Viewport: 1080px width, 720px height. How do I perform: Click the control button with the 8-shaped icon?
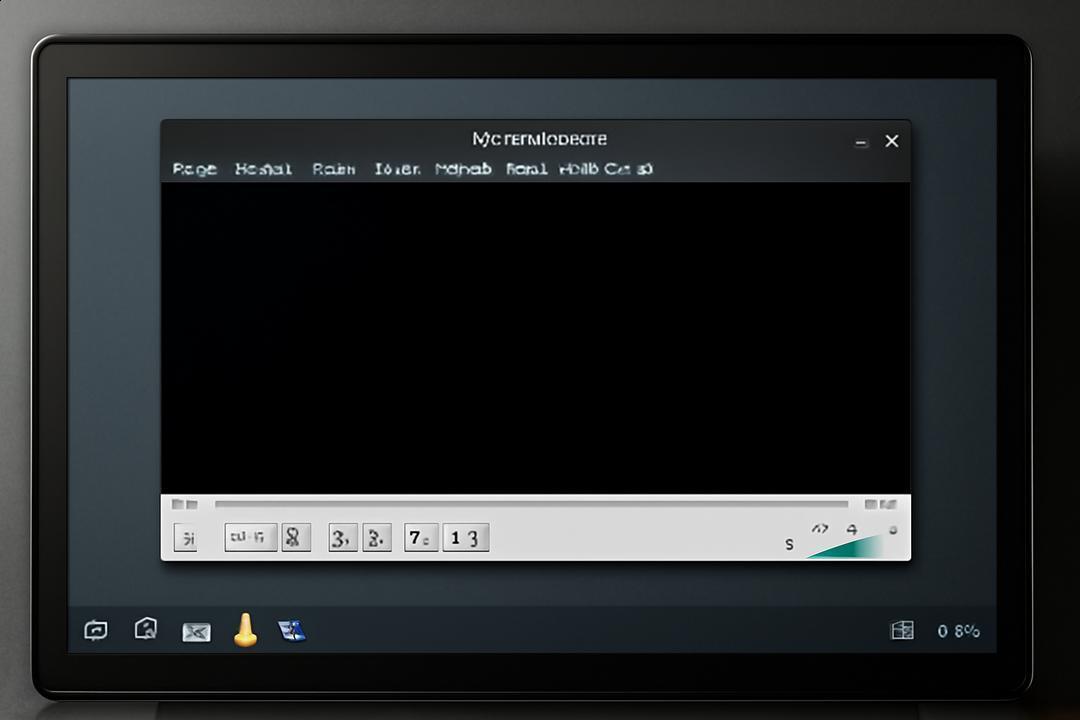coord(295,537)
